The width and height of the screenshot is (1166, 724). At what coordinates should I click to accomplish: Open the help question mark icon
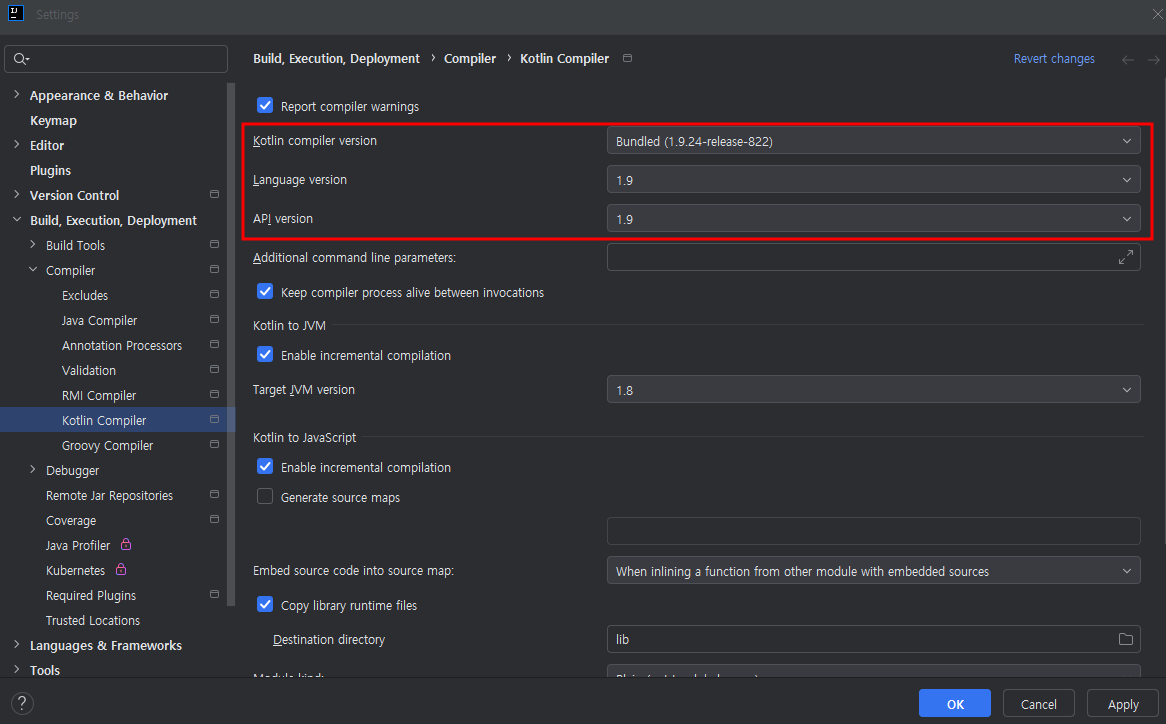(22, 703)
